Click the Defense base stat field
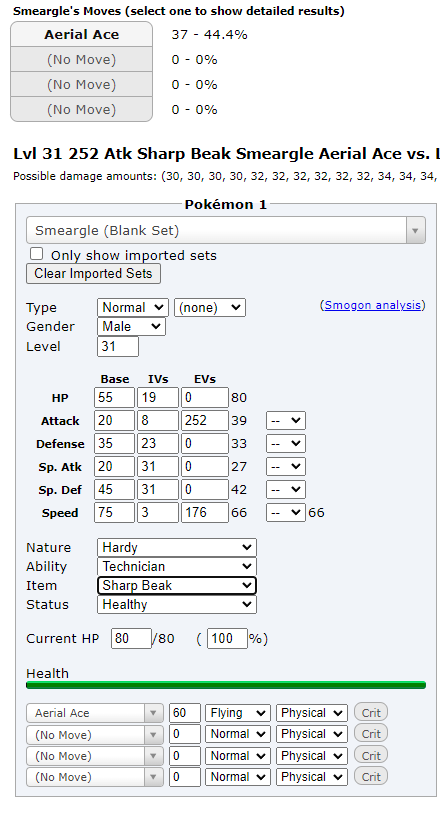 115,444
